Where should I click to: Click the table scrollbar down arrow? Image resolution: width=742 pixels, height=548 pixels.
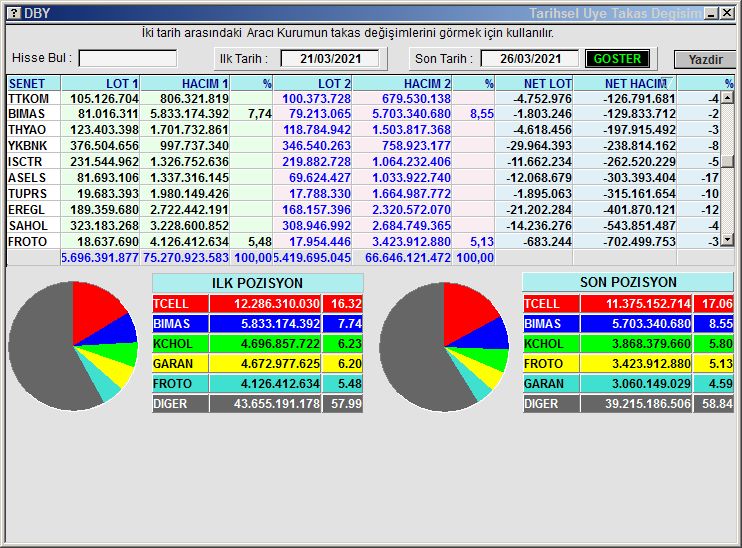click(727, 240)
